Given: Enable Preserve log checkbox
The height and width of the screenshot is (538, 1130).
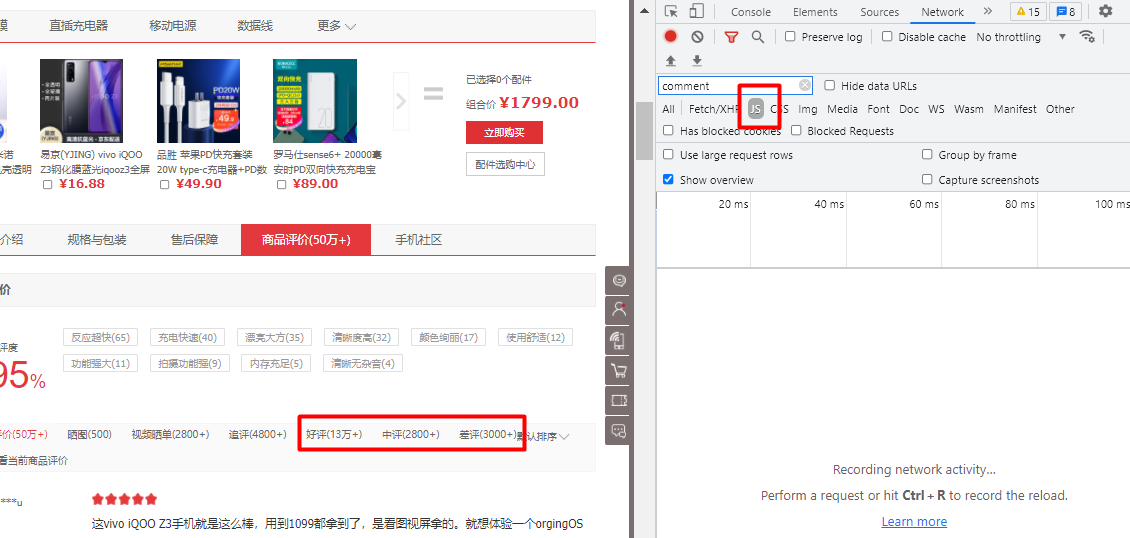Looking at the screenshot, I should point(790,37).
